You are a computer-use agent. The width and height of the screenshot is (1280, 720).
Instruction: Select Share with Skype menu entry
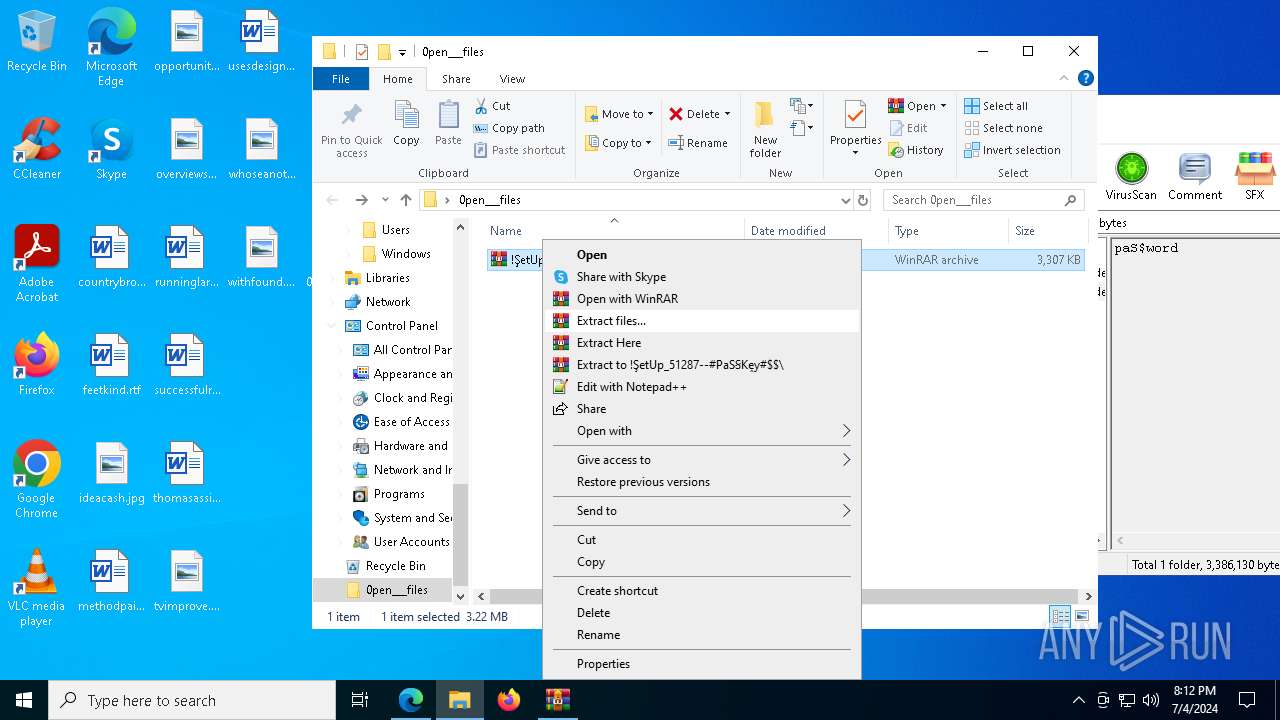(x=702, y=277)
